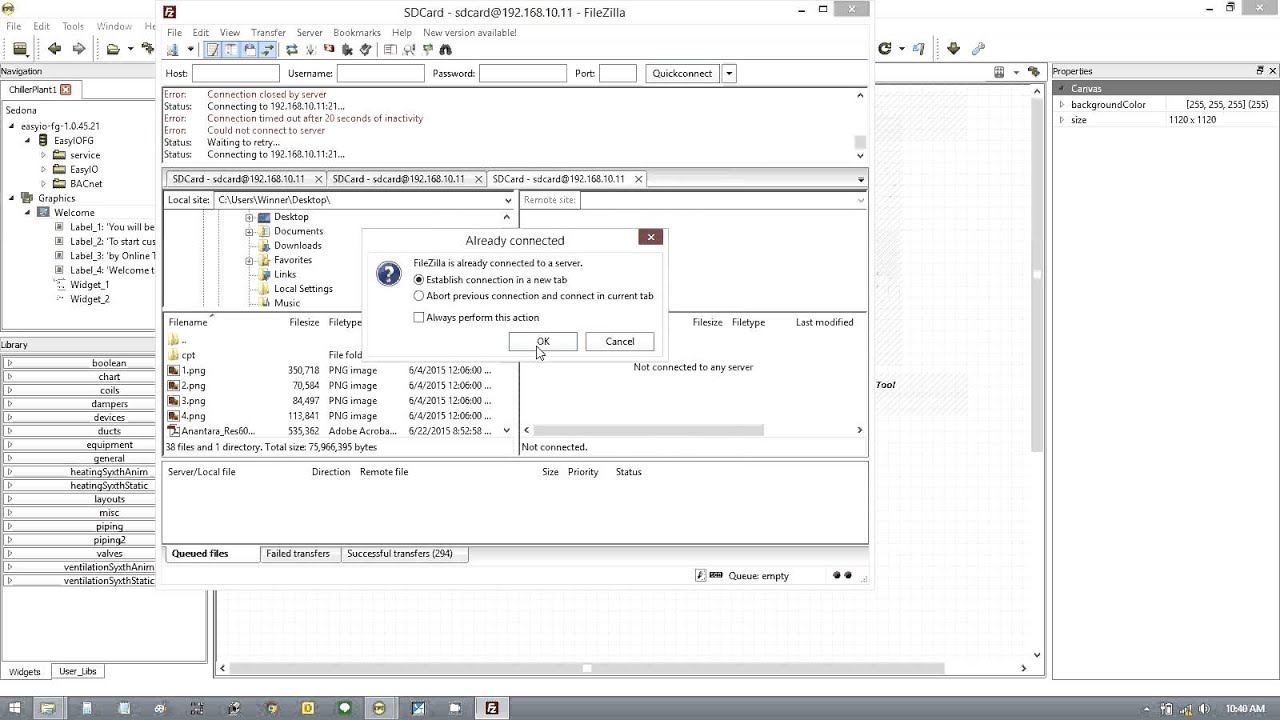Toggle message log display icon

(212, 50)
